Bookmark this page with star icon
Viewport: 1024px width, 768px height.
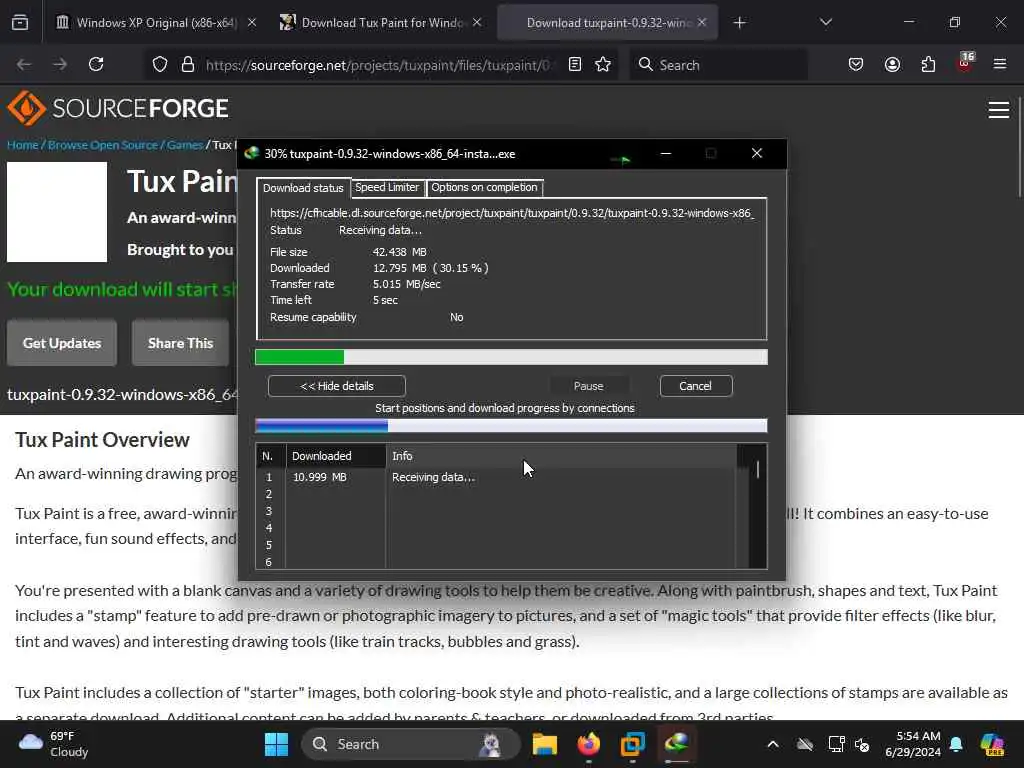603,65
